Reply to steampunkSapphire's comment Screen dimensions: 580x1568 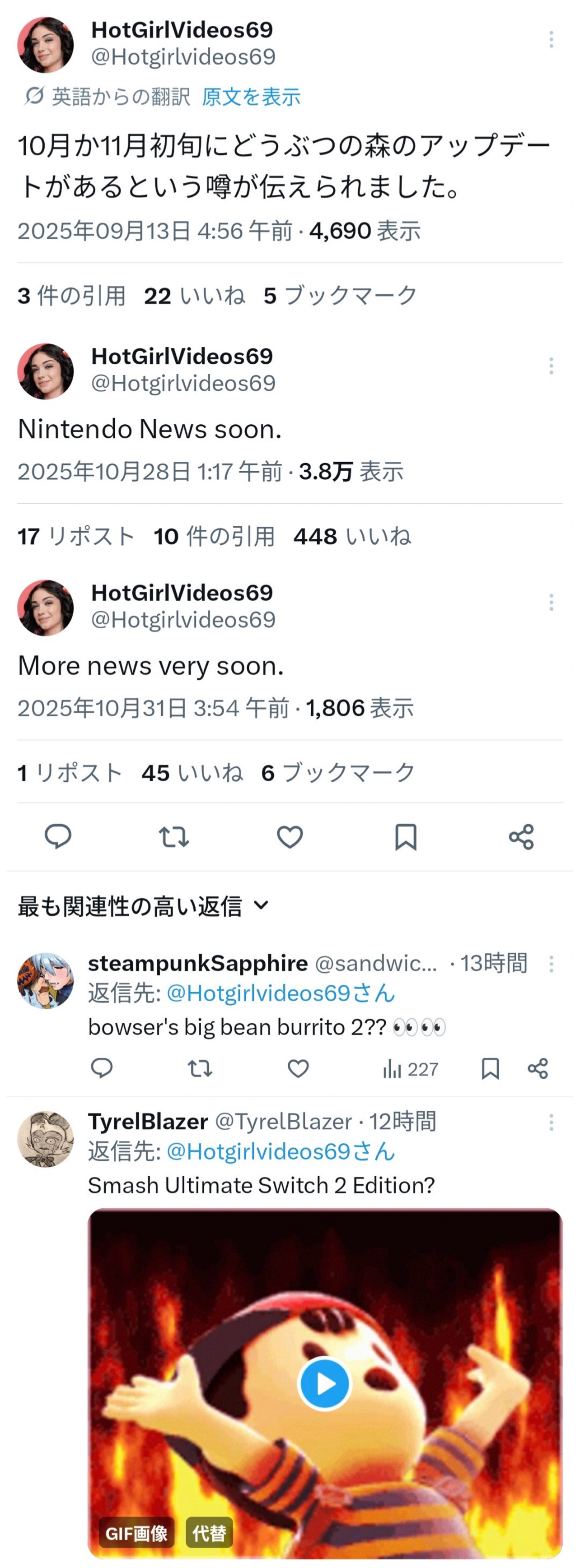pos(102,1068)
